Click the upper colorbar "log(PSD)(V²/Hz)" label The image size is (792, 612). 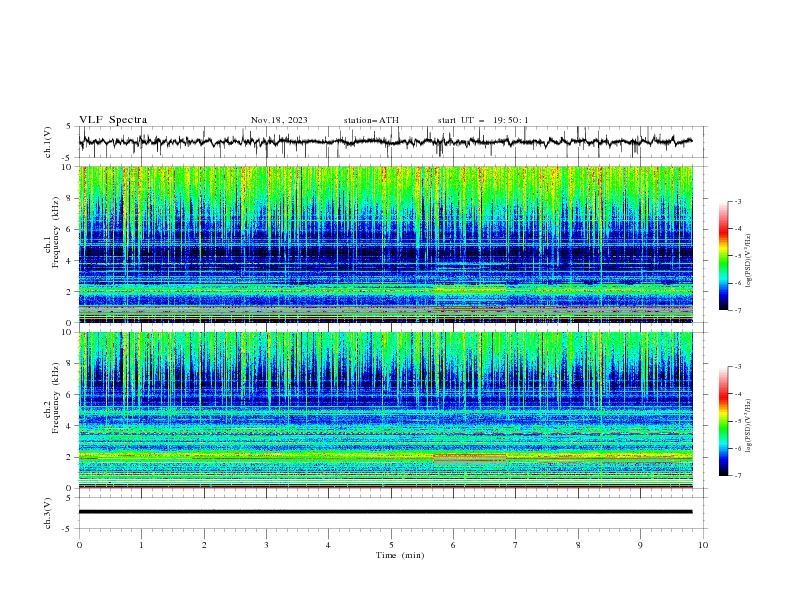(749, 261)
